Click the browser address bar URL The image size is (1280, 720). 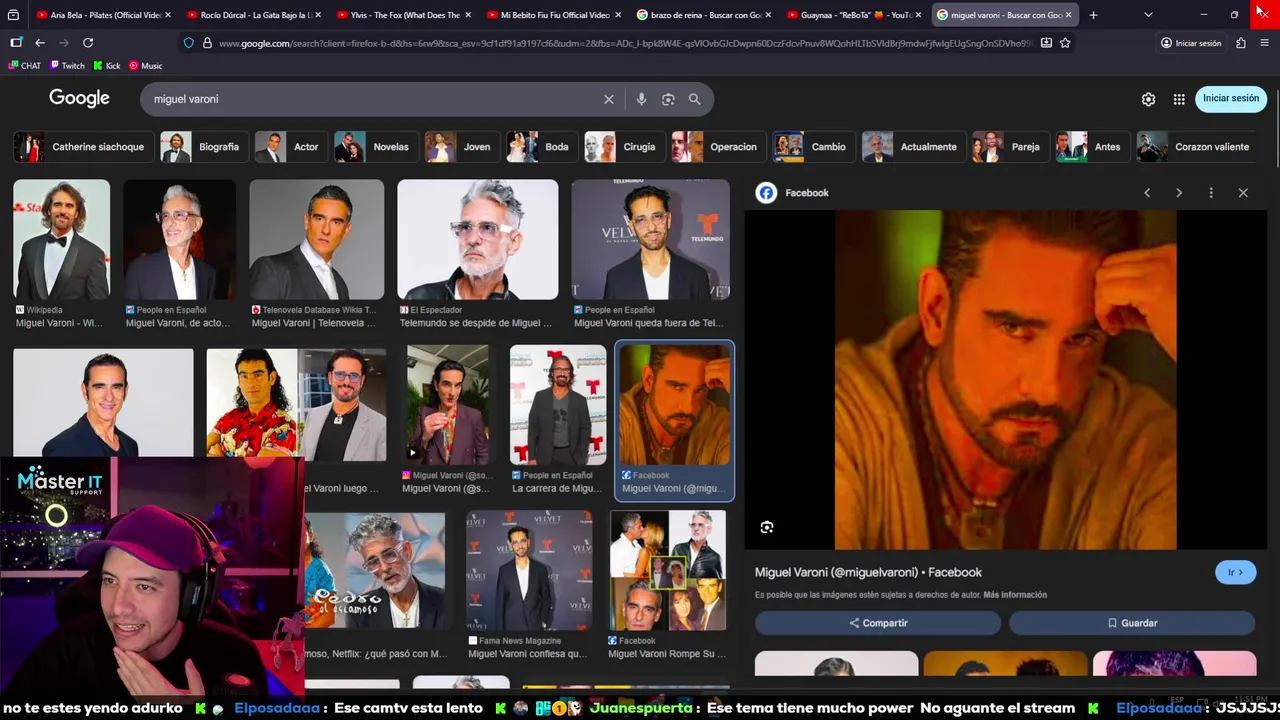coord(625,43)
